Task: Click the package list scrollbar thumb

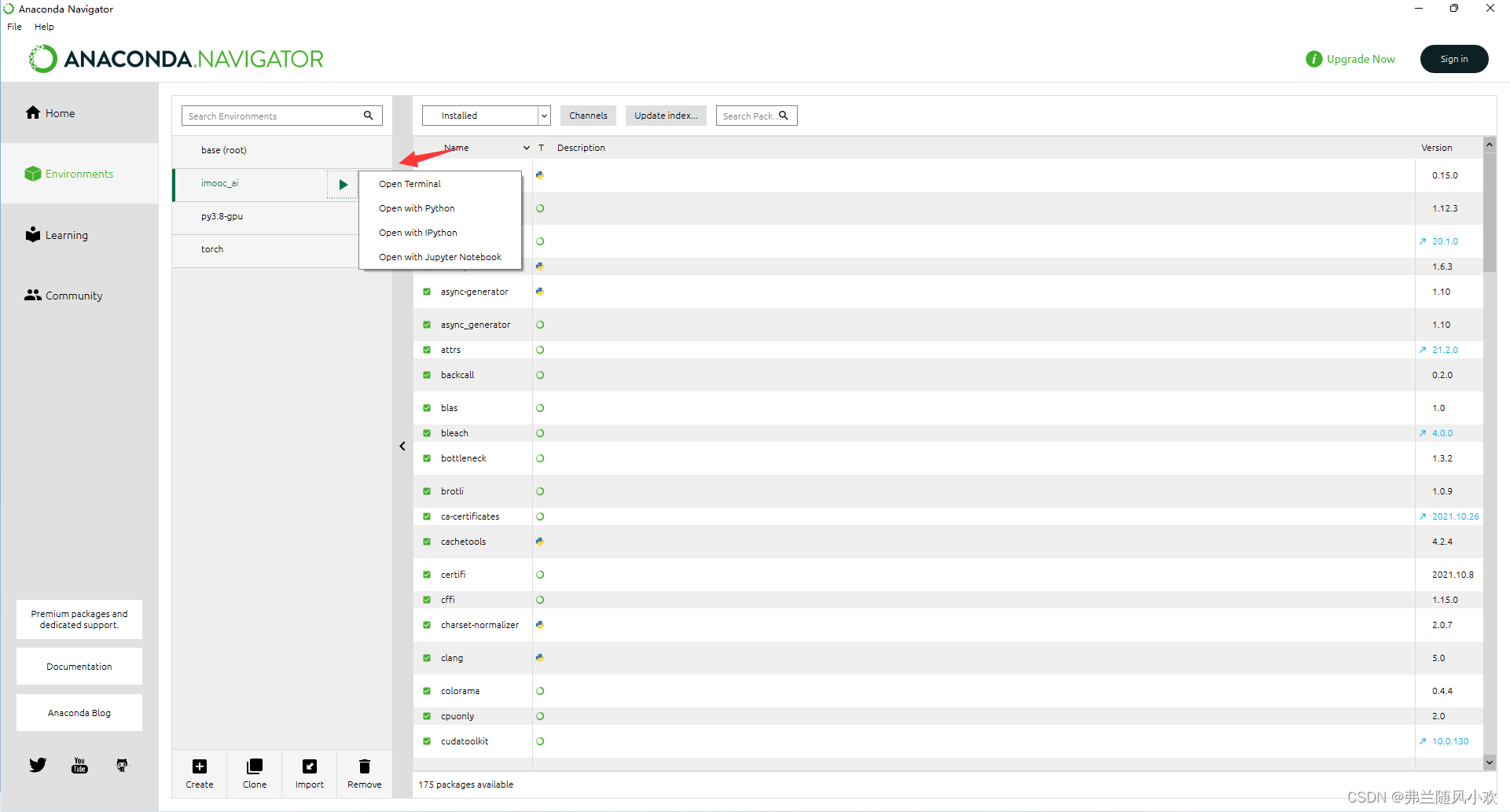Action: [1490, 212]
